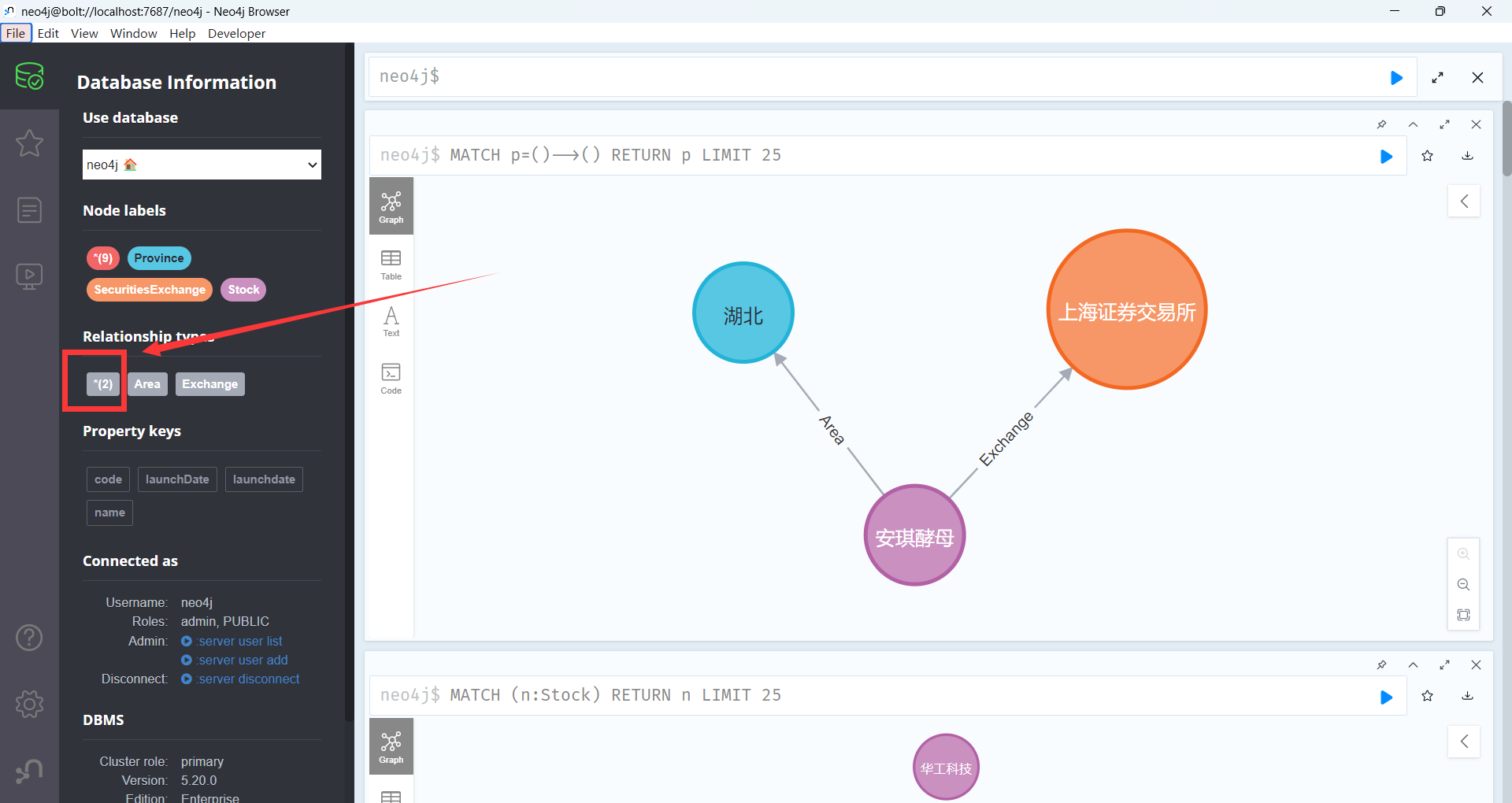Open the Developer menu
Viewport: 1512px width, 803px height.
click(x=236, y=33)
